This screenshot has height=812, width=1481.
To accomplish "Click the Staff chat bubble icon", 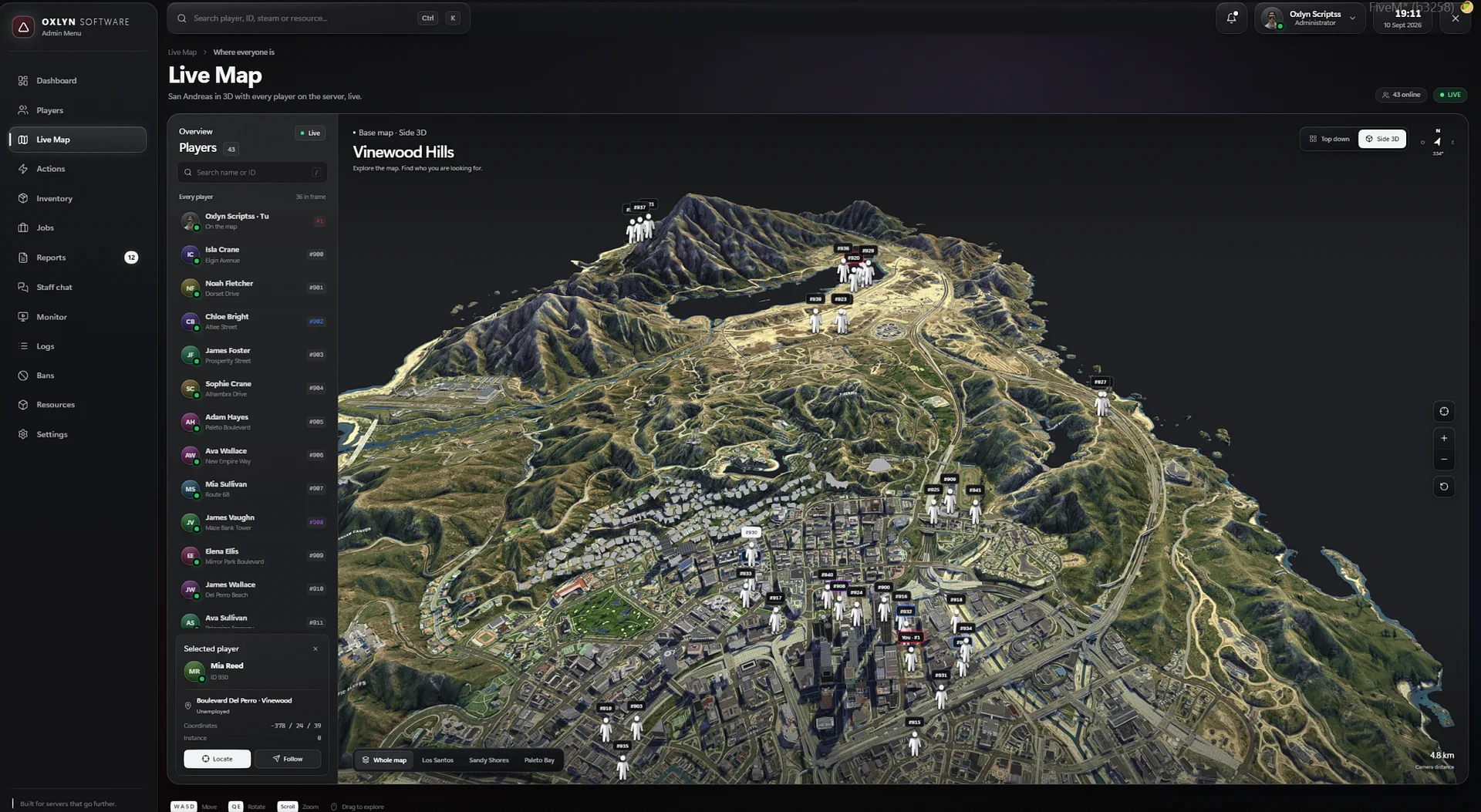I will (x=23, y=287).
